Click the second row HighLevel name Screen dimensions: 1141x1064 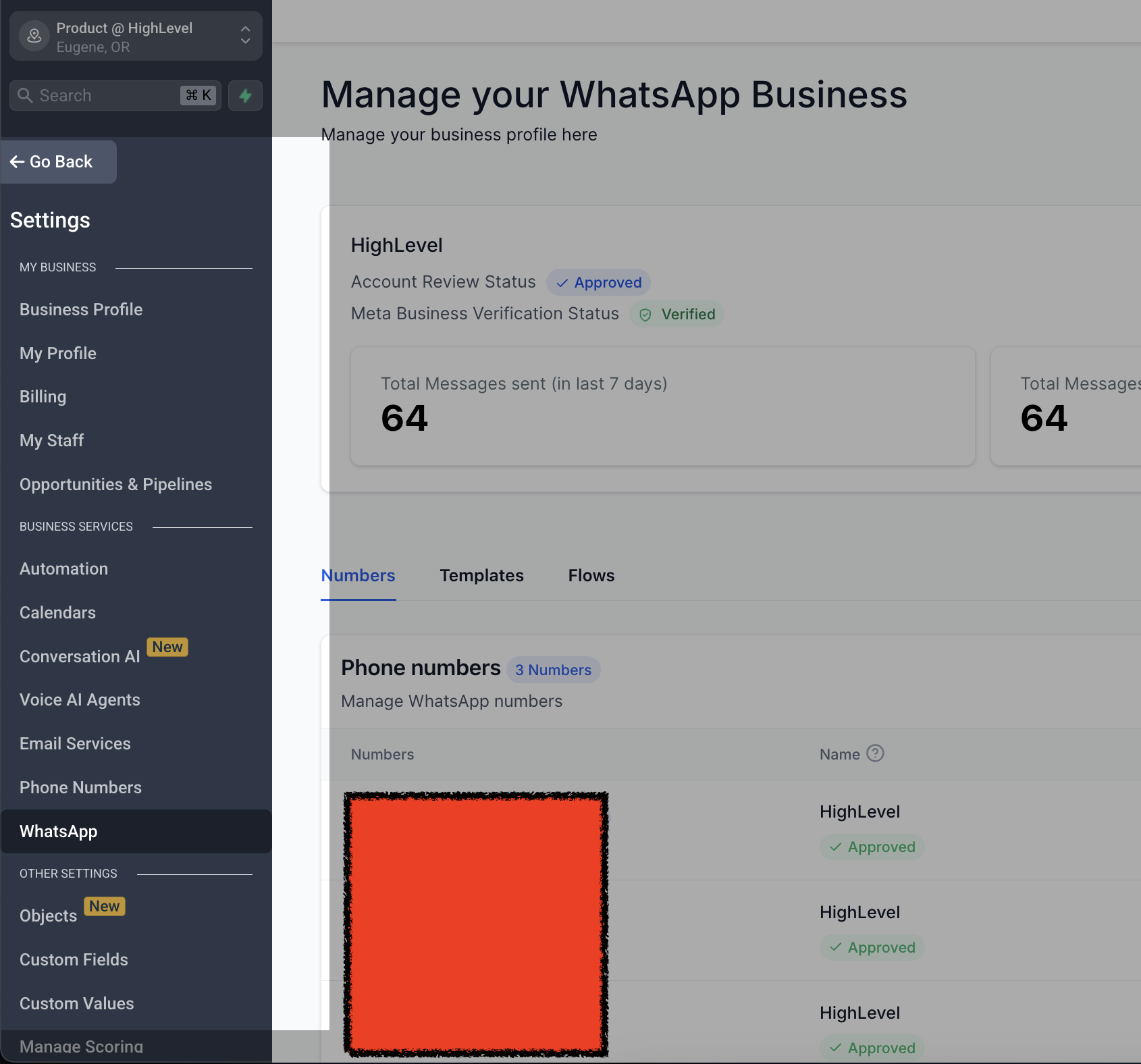coord(860,913)
